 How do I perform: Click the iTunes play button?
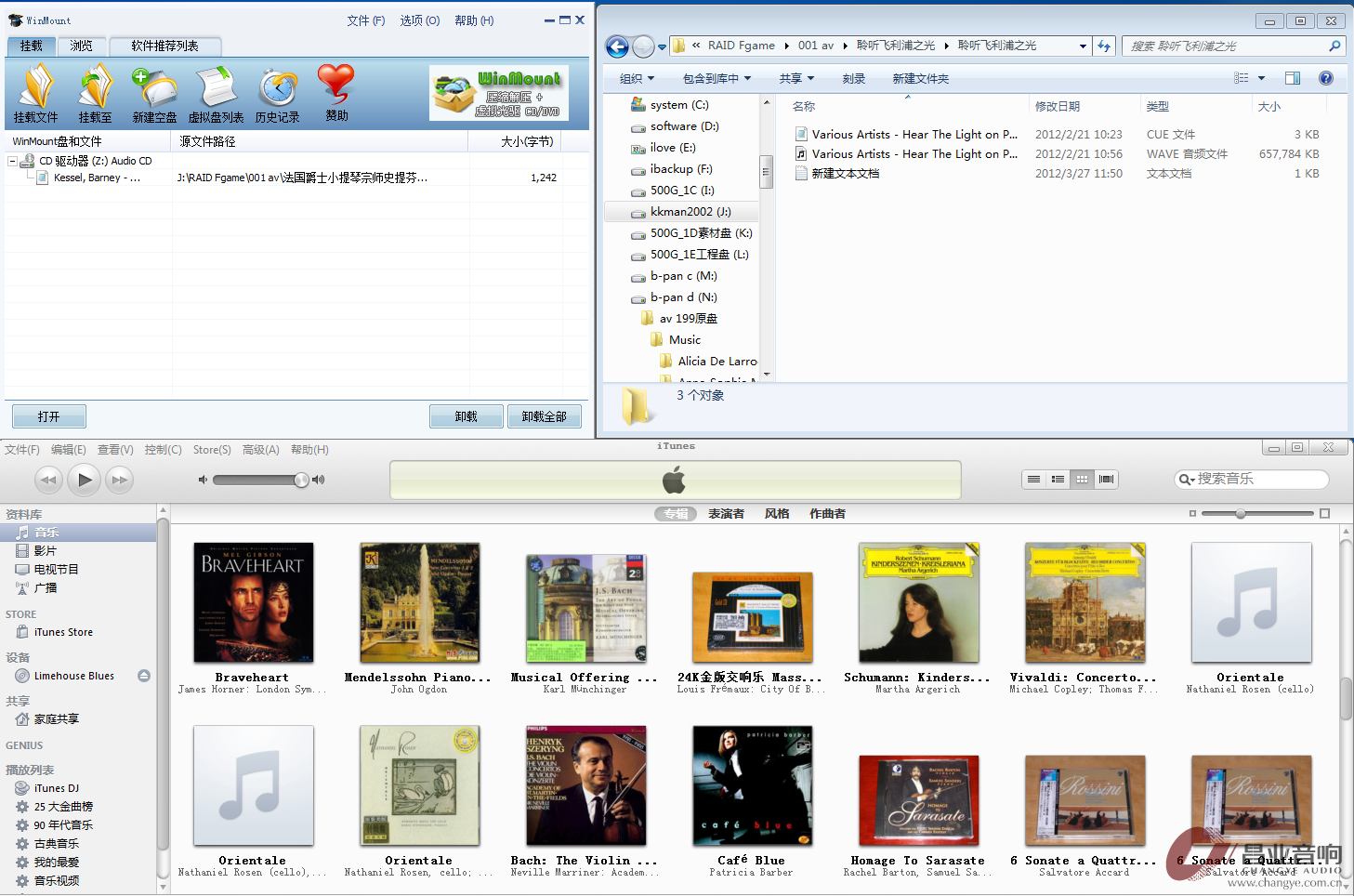click(x=85, y=480)
